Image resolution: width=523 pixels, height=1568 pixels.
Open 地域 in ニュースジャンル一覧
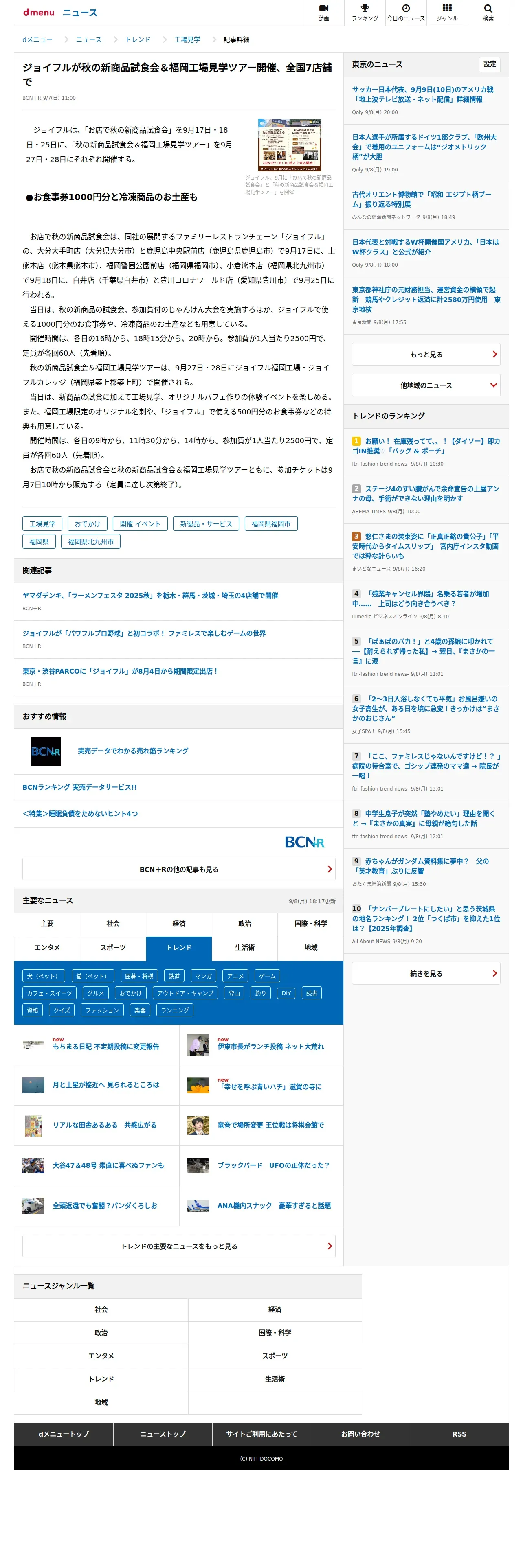point(101,1402)
